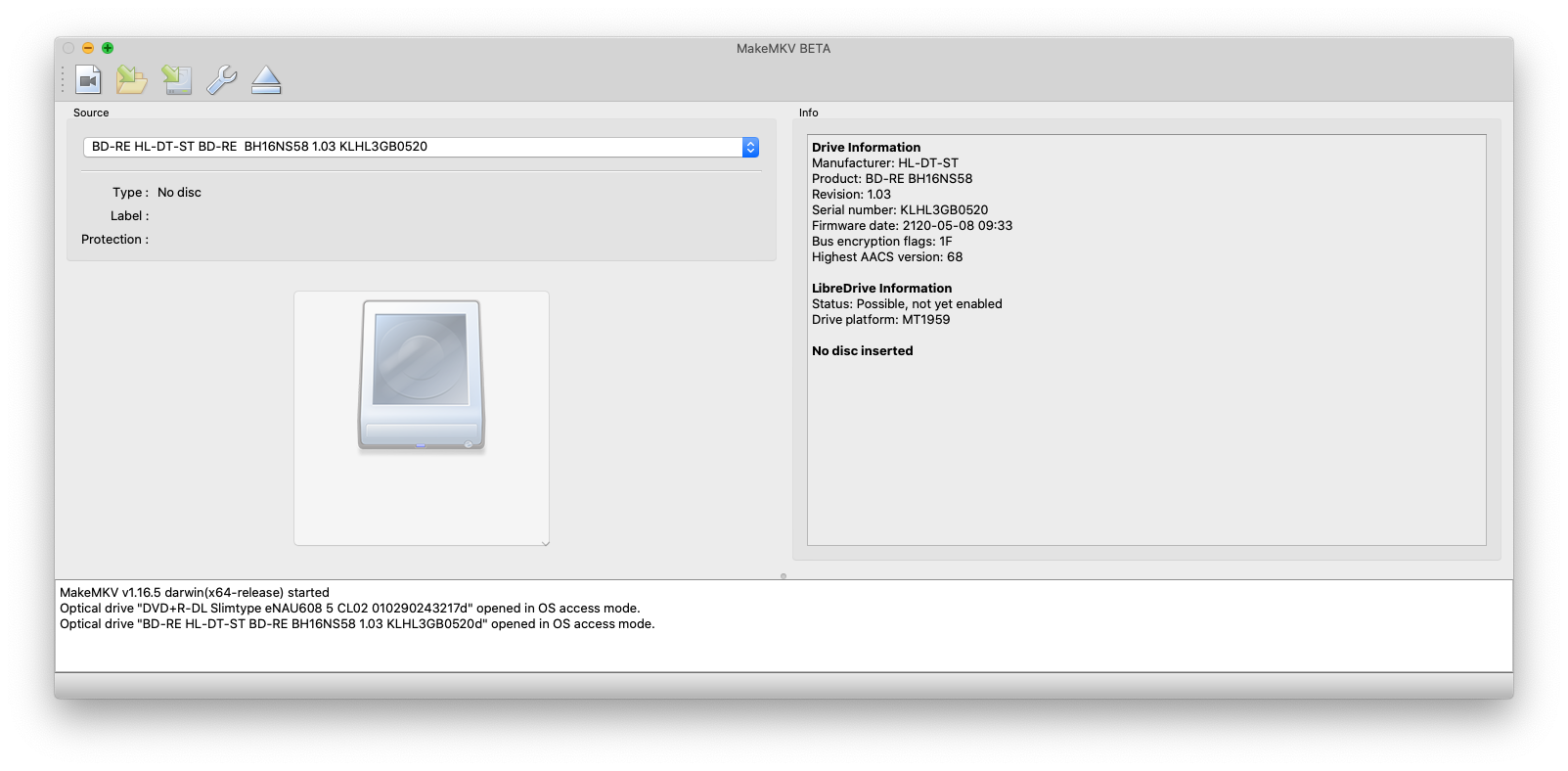Click the large optical drive image
1568x771 pixels.
coord(422,376)
